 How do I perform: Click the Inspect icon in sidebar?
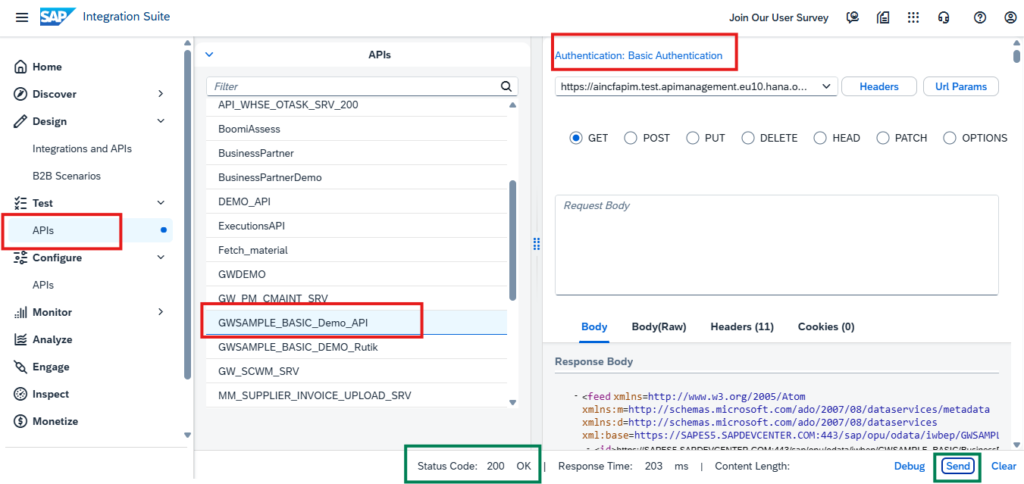coord(20,395)
